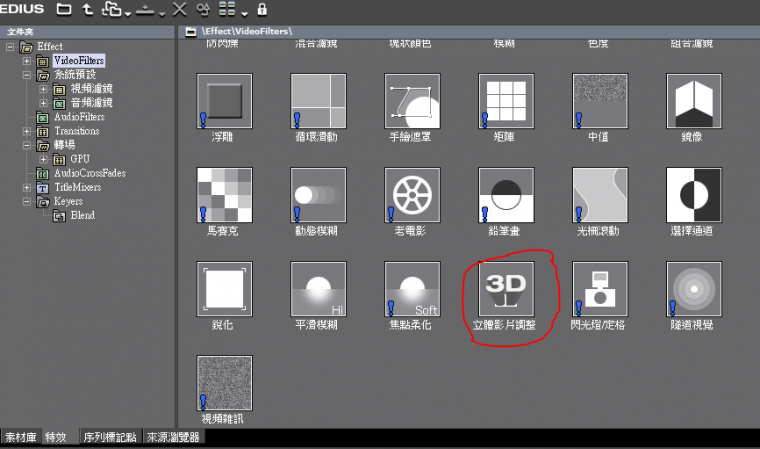This screenshot has width=760, height=449.
Task: Select the 老電影 old movie filter
Action: coord(412,195)
